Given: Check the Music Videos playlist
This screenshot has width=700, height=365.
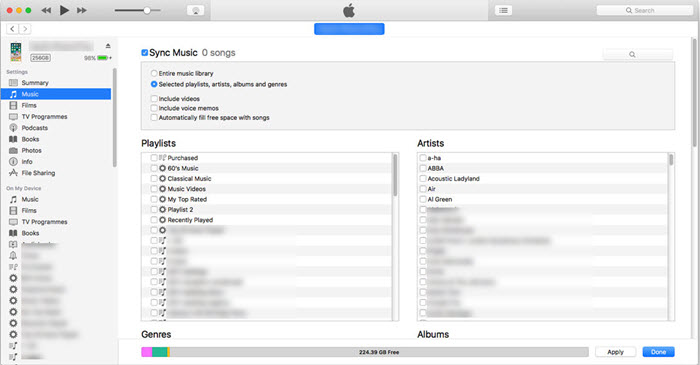Looking at the screenshot, I should pos(154,189).
